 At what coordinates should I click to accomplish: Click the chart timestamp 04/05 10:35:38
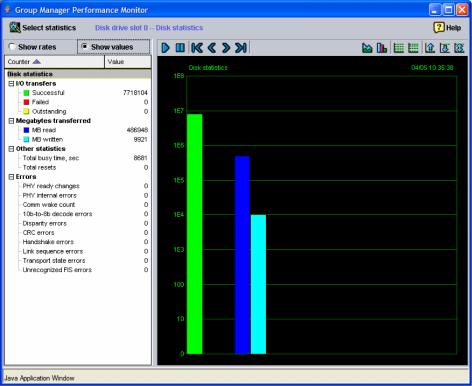click(x=432, y=68)
